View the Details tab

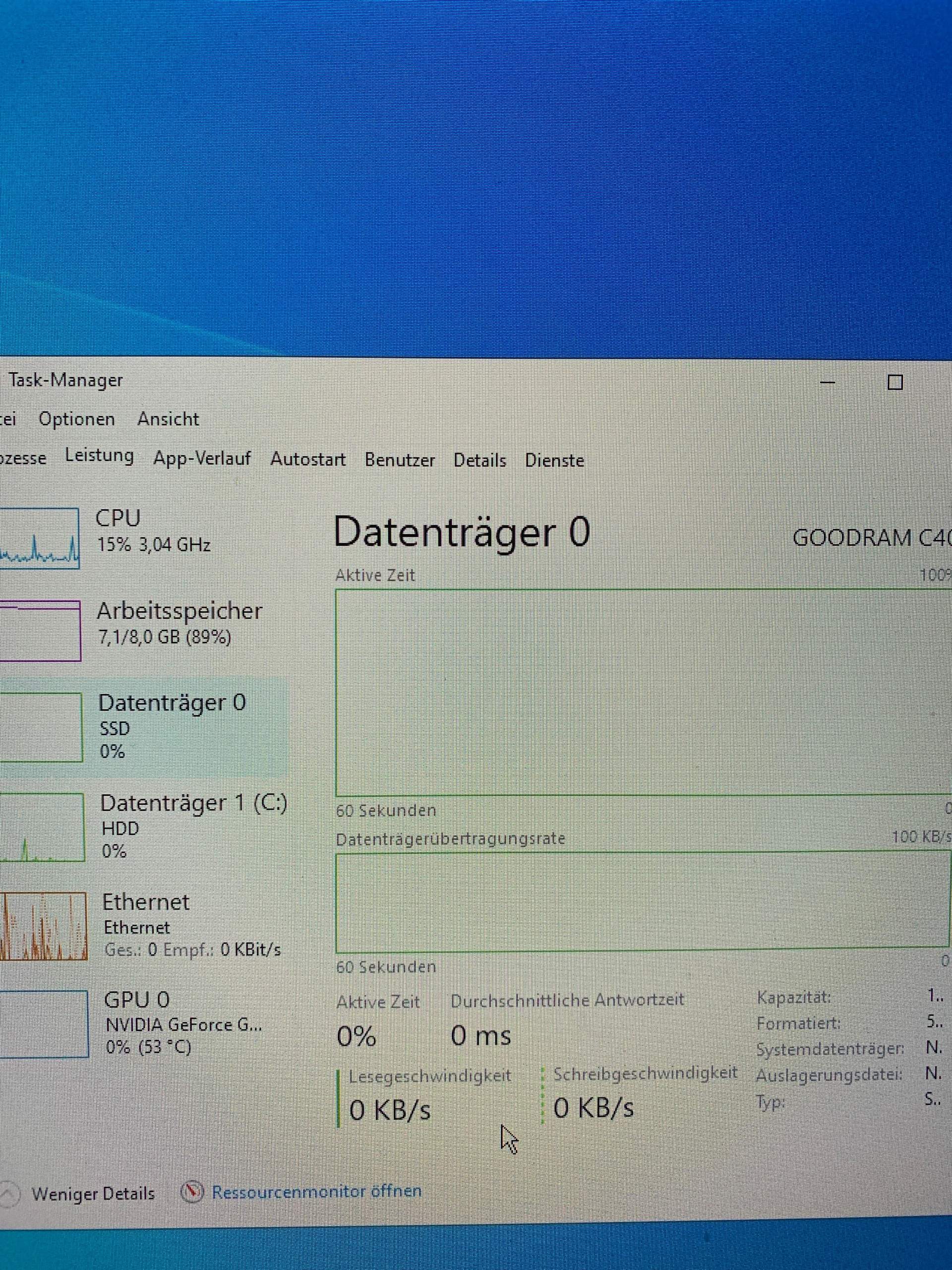pyautogui.click(x=480, y=460)
